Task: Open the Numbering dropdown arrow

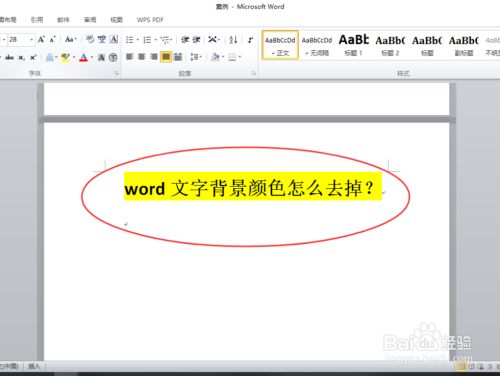Action: 155,40
